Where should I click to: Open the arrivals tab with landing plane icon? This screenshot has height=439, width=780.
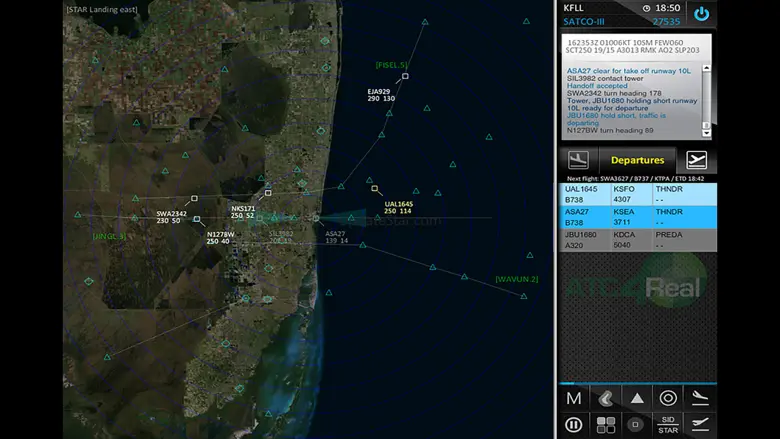(578, 160)
